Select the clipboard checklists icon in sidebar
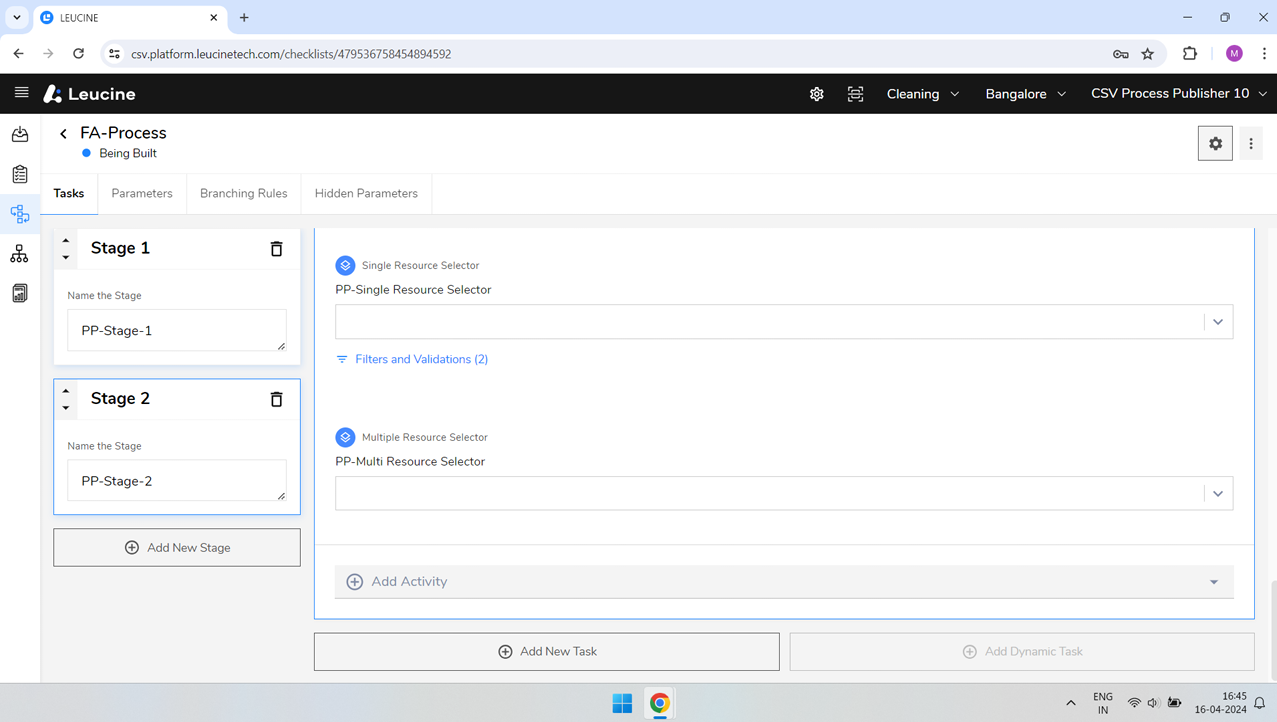The image size is (1277, 722). coord(20,174)
